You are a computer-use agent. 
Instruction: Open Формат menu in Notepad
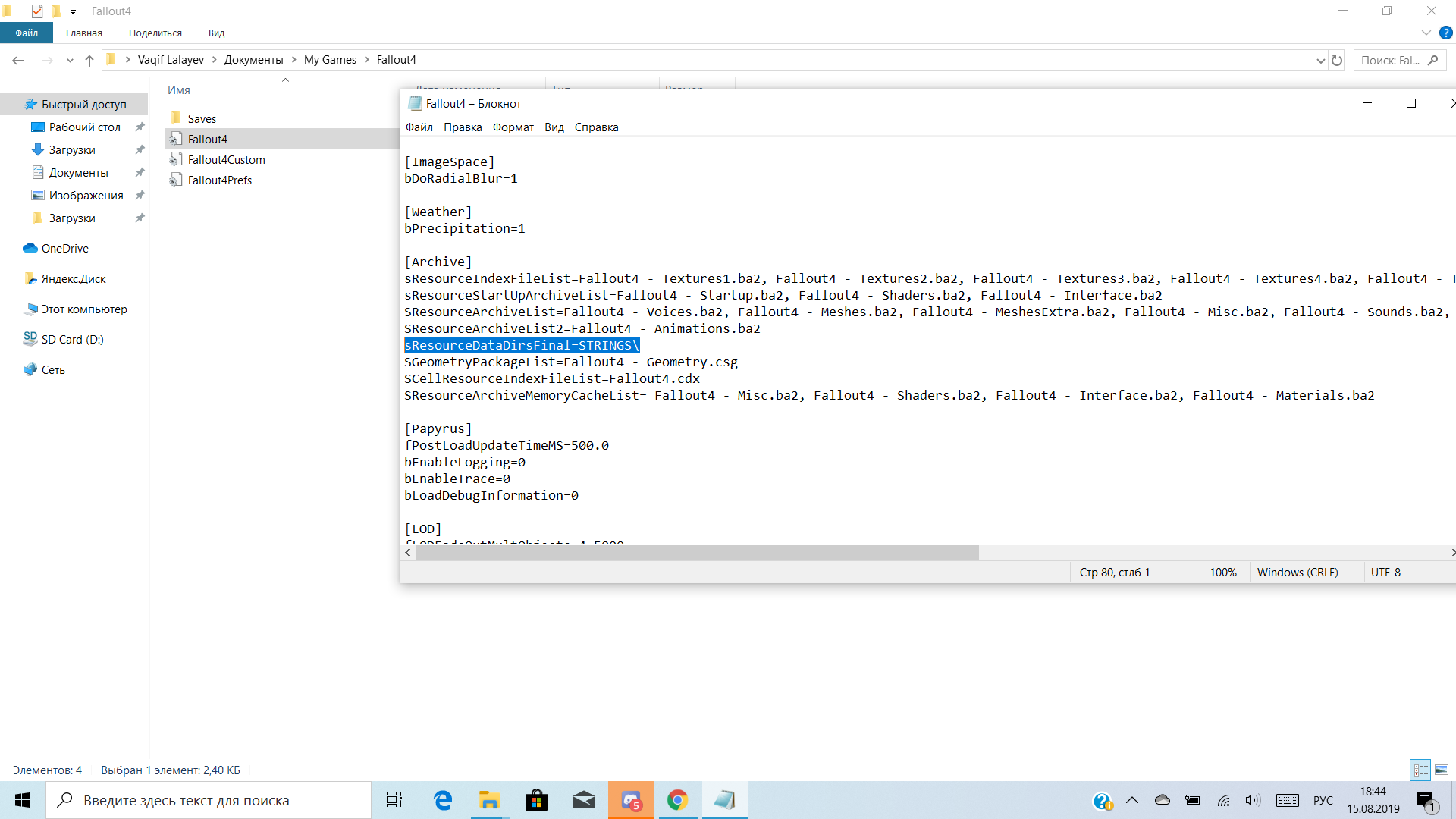click(x=513, y=127)
